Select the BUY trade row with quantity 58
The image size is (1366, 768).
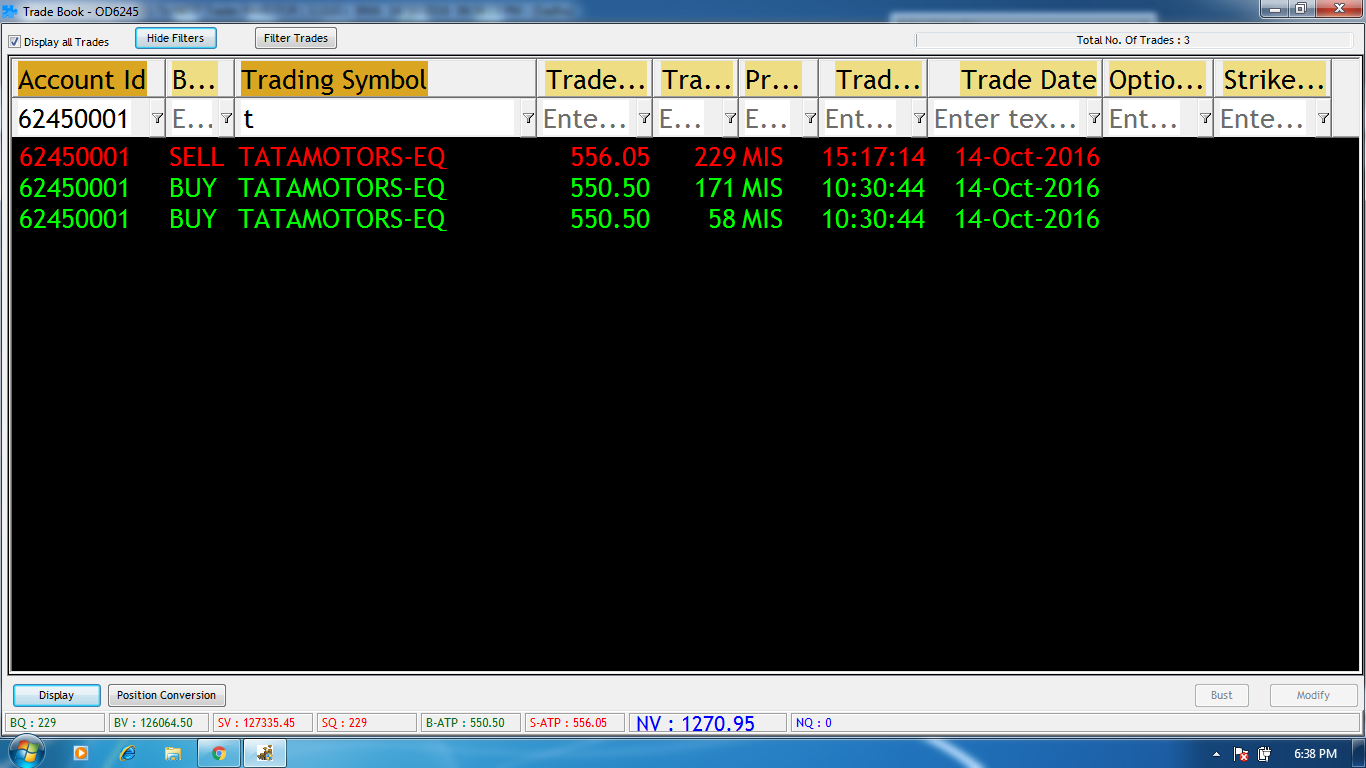tap(684, 219)
